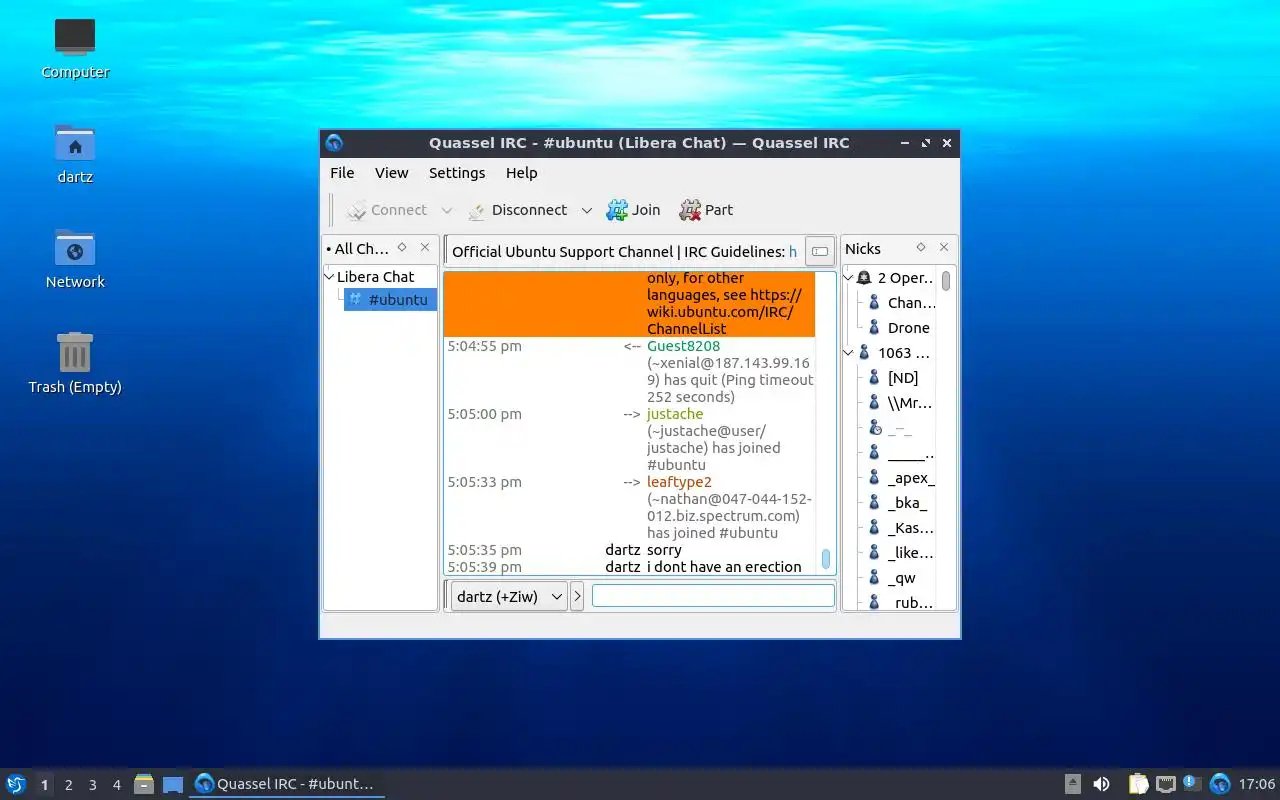Image resolution: width=1280 pixels, height=800 pixels.
Task: Toggle the topic edit button
Action: pyautogui.click(x=820, y=252)
